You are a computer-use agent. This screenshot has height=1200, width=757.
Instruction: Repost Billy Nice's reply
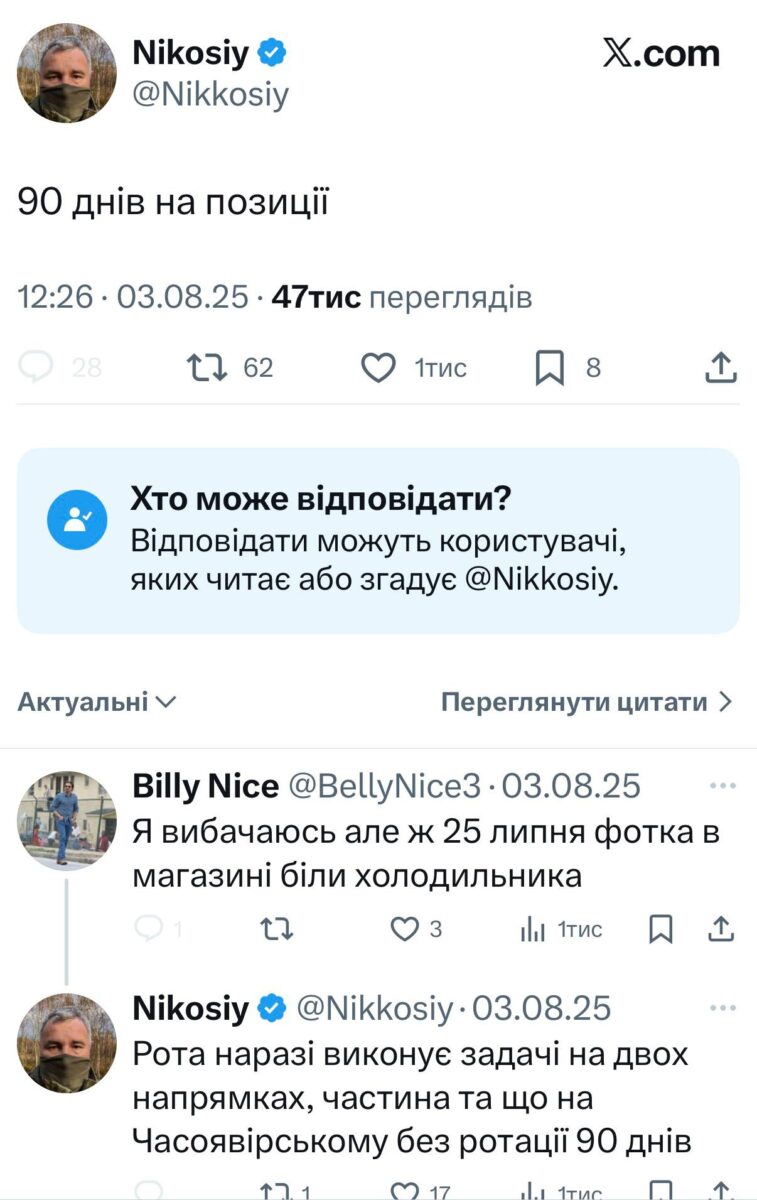pos(272,930)
